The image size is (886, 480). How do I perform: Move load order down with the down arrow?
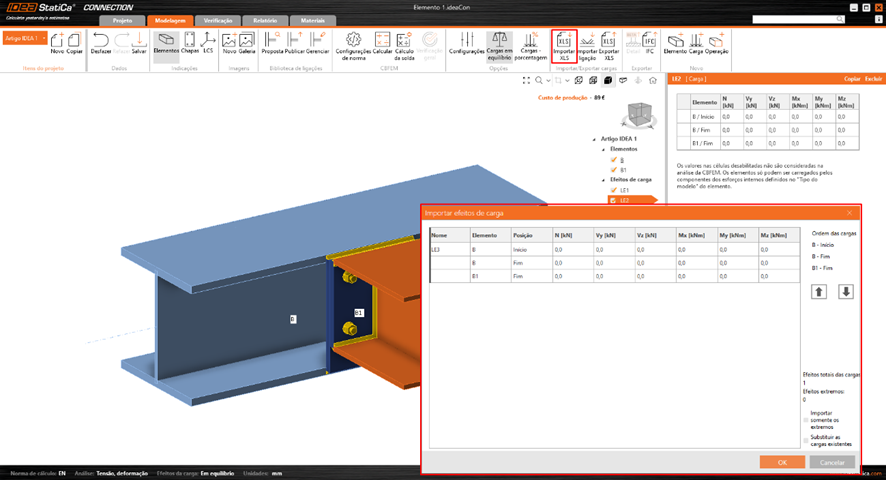pos(846,292)
